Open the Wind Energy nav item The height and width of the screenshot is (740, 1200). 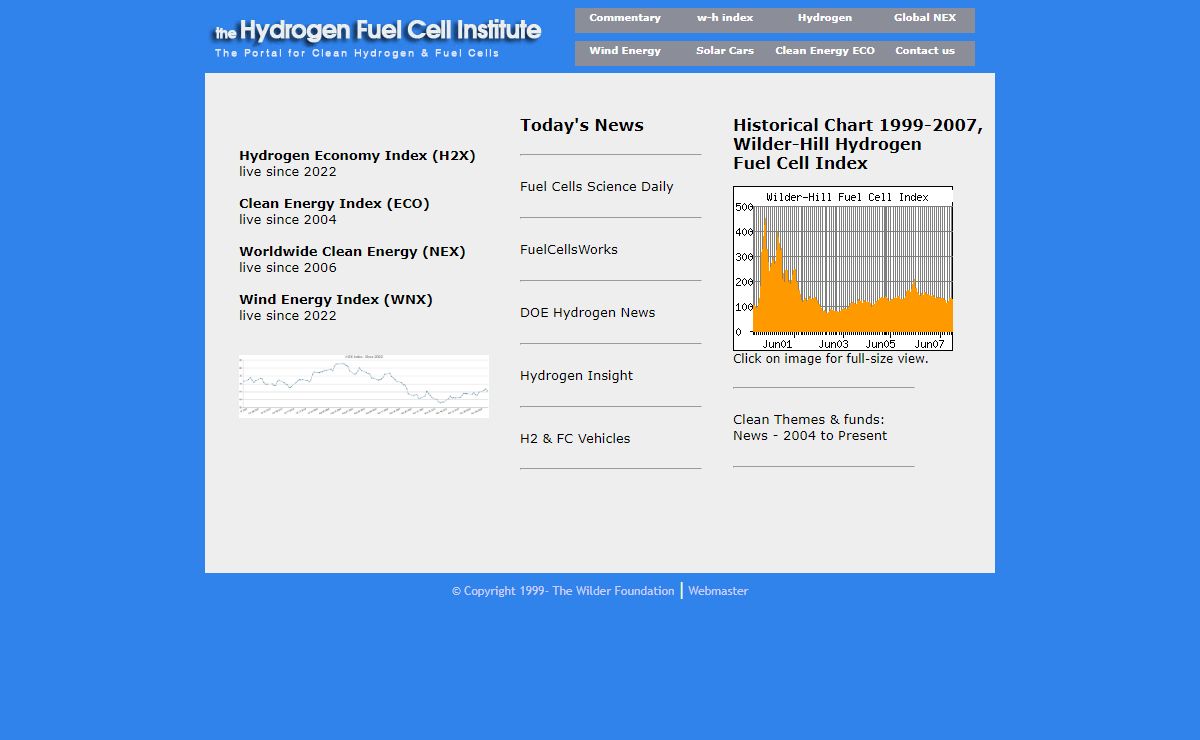click(625, 52)
